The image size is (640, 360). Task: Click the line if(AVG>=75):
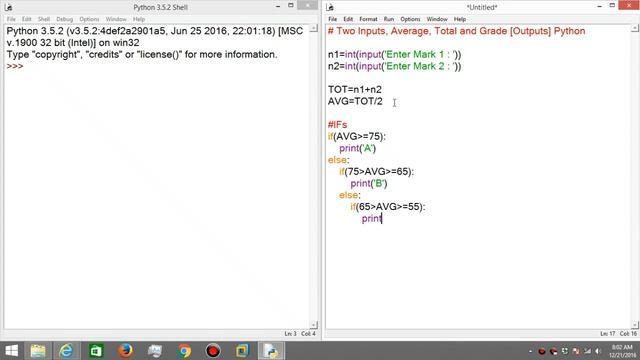click(x=357, y=136)
